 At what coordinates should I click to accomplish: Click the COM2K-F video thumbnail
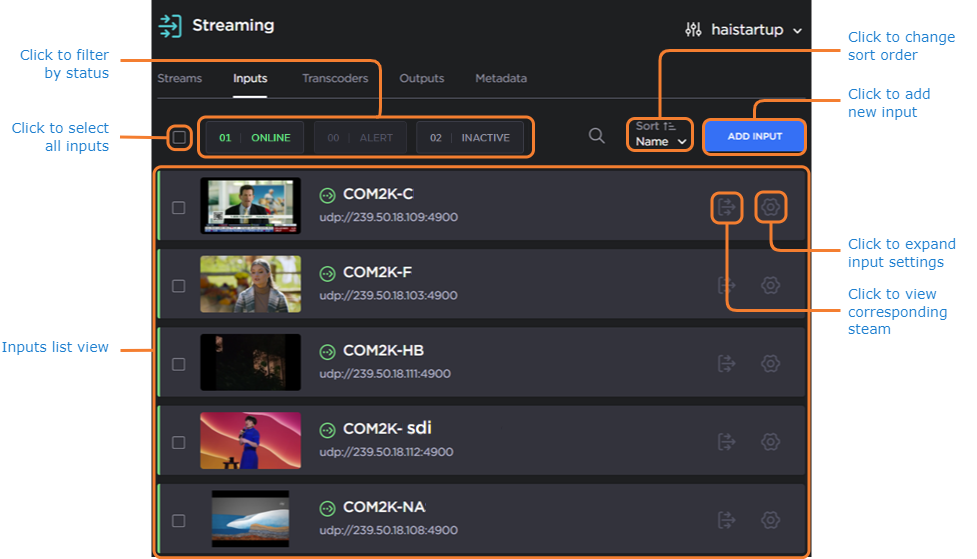point(250,285)
